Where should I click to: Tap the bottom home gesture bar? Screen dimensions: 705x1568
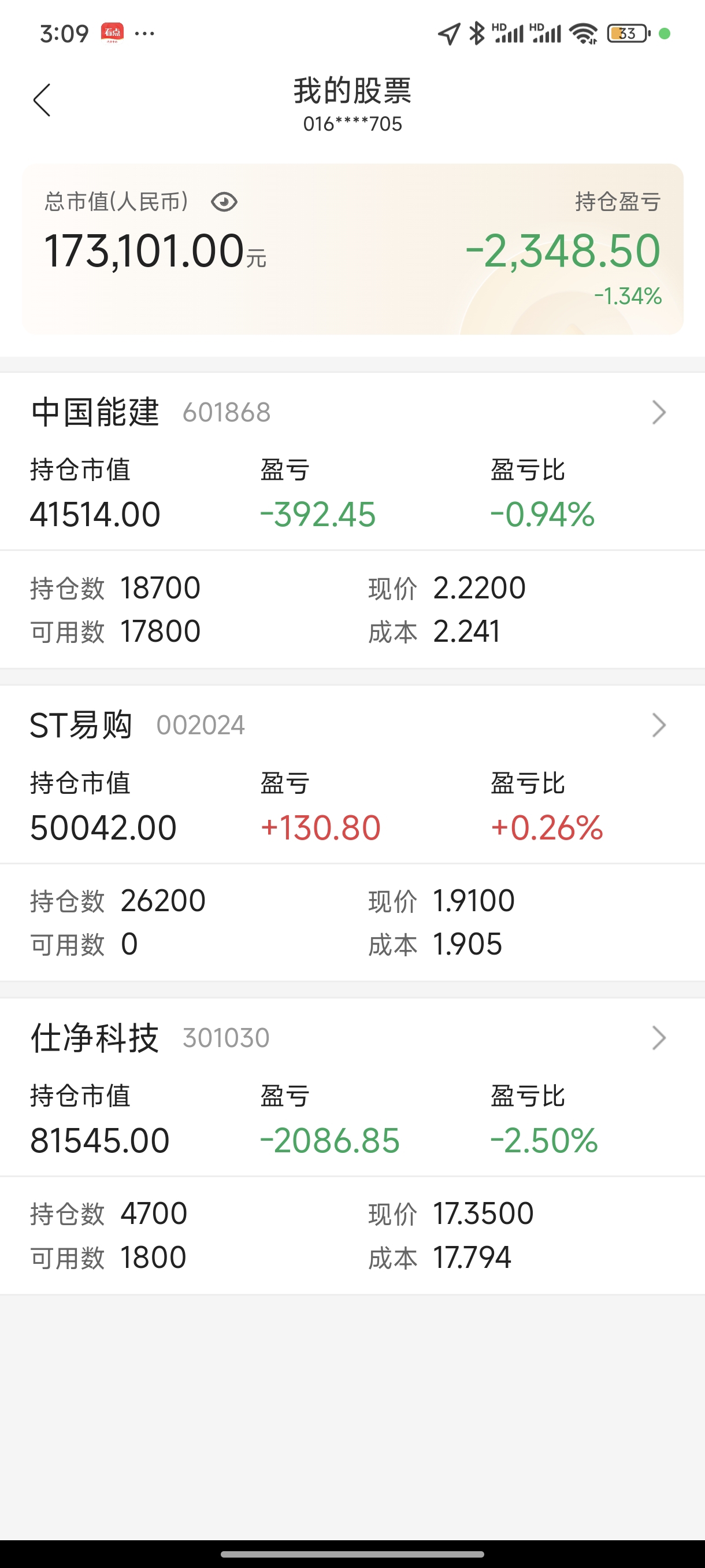click(x=352, y=1554)
